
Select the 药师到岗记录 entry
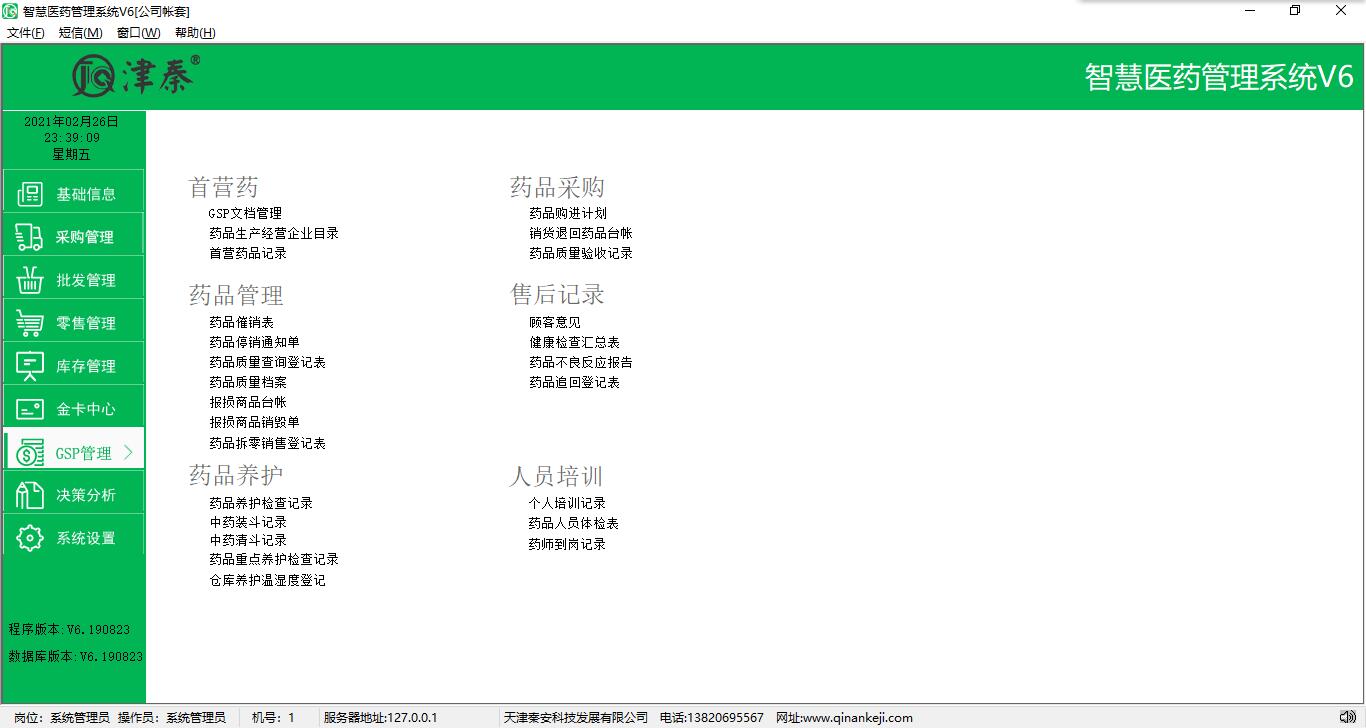click(x=568, y=544)
